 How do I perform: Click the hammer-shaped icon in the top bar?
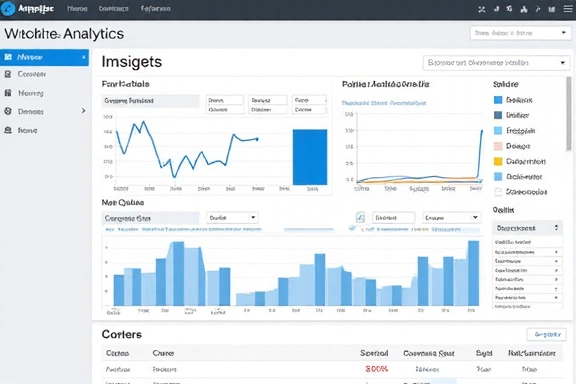click(538, 9)
